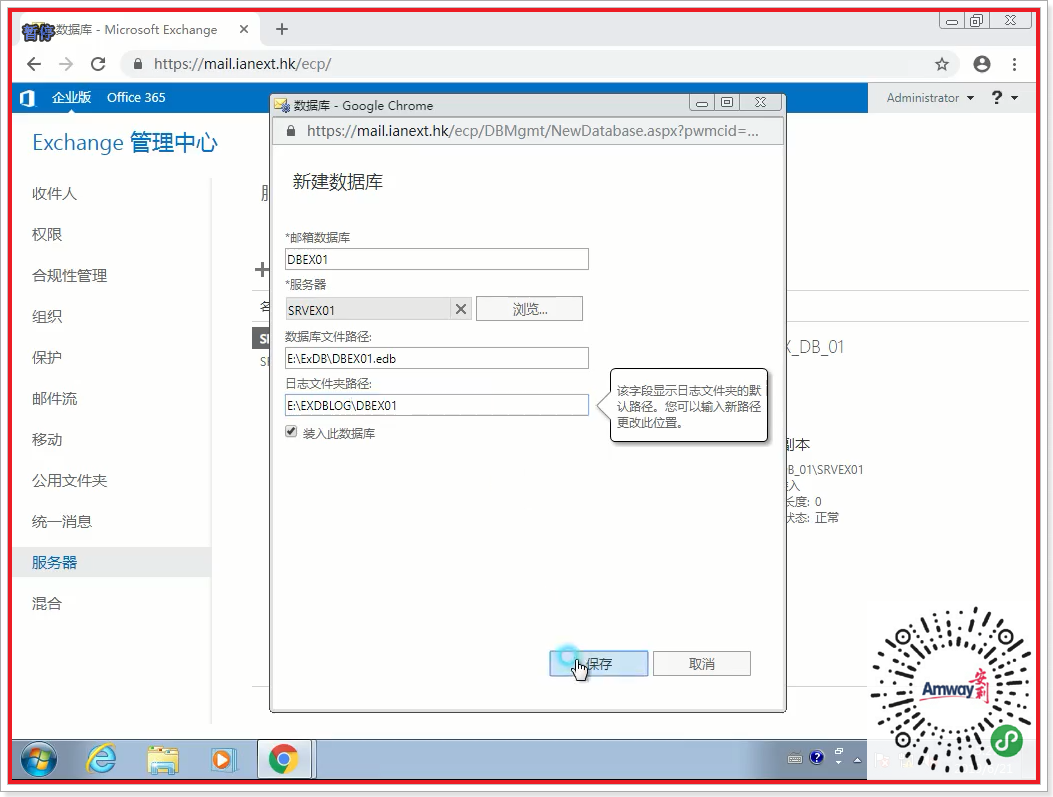Click the popup window URL bar
This screenshot has height=797, width=1053.
click(x=527, y=131)
